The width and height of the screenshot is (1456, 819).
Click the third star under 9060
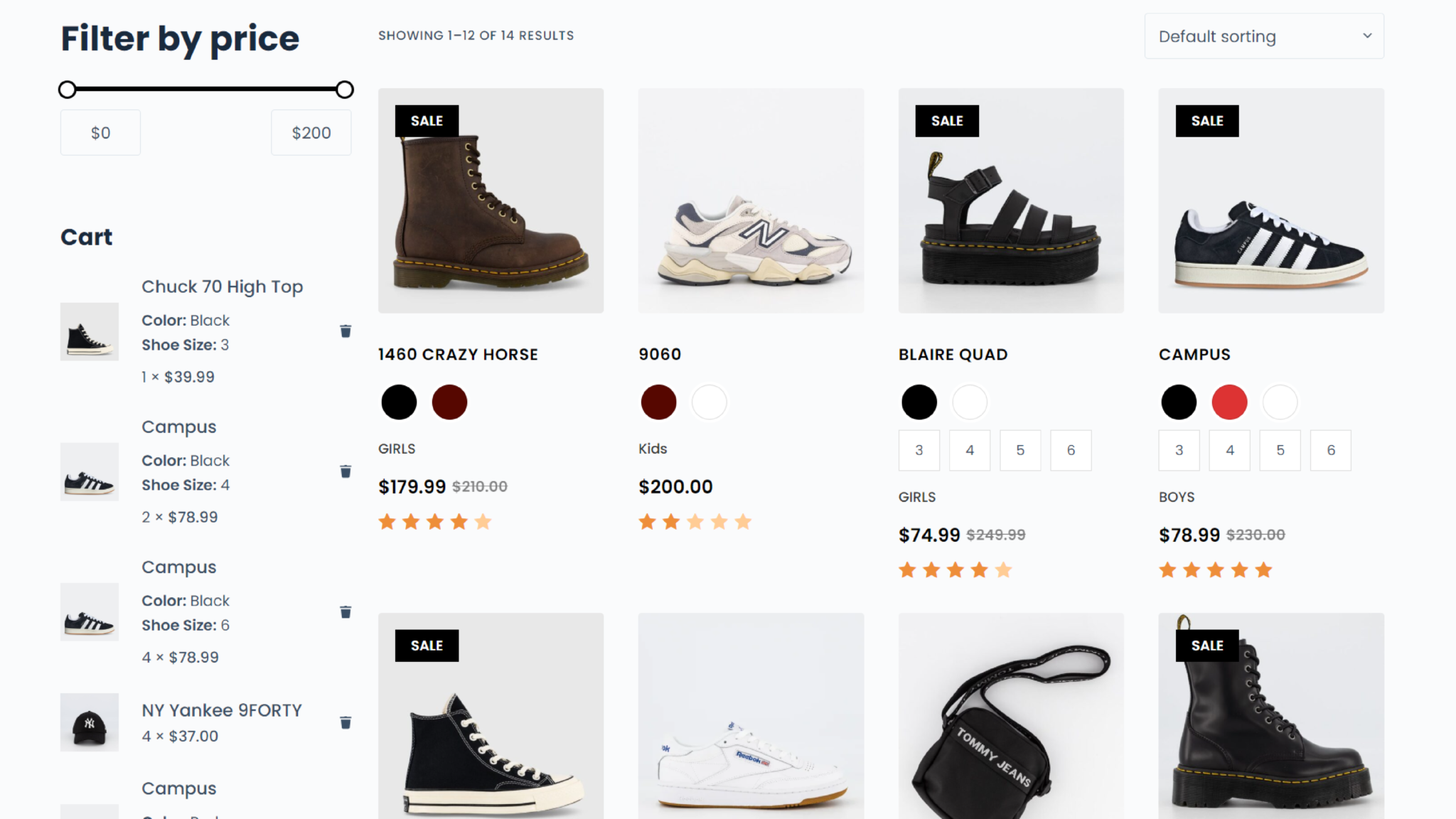(695, 523)
